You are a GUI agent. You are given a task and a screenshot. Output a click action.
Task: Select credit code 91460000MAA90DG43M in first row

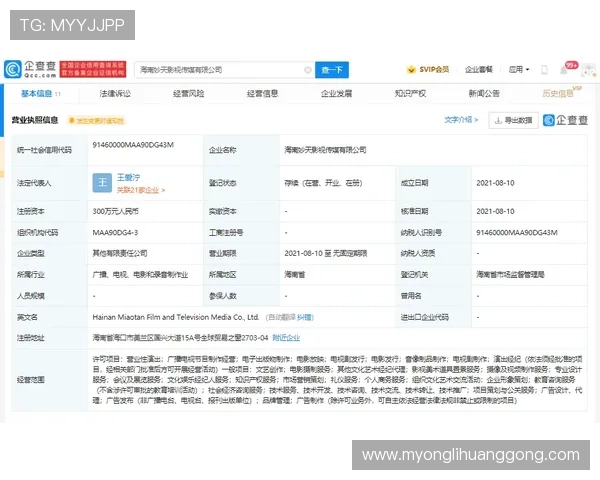[133, 145]
